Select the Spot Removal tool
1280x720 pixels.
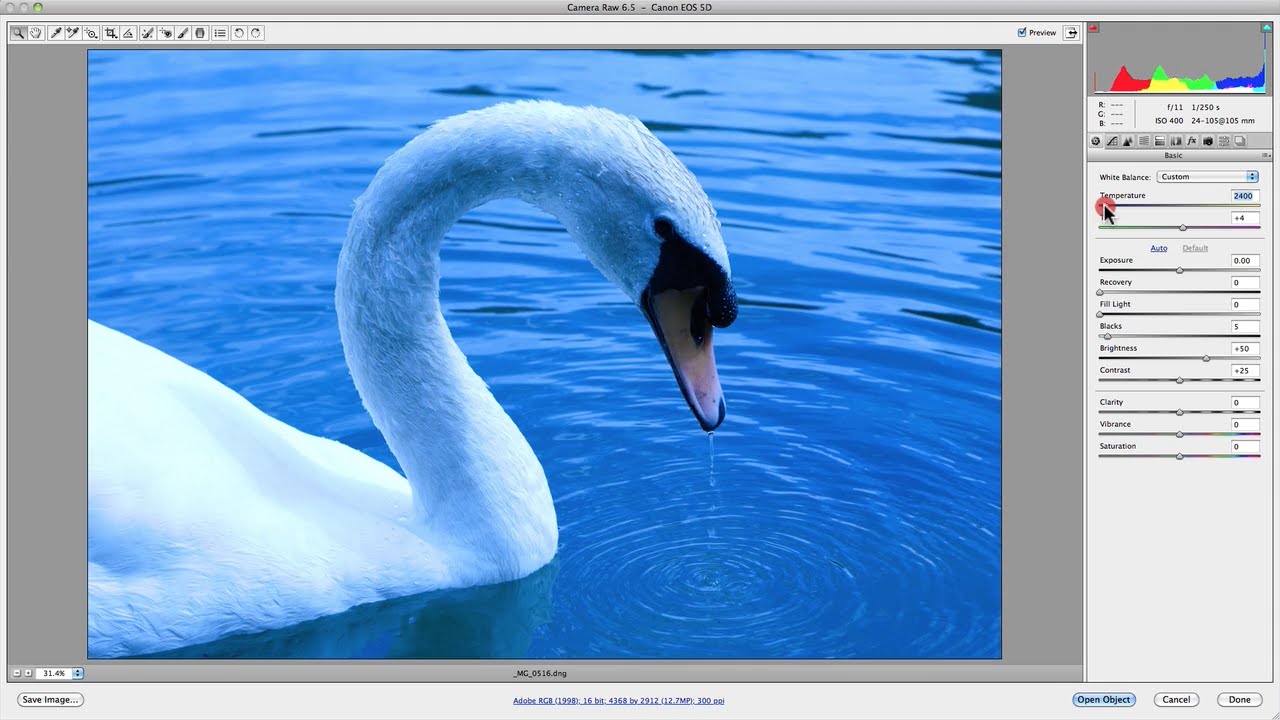click(147, 33)
